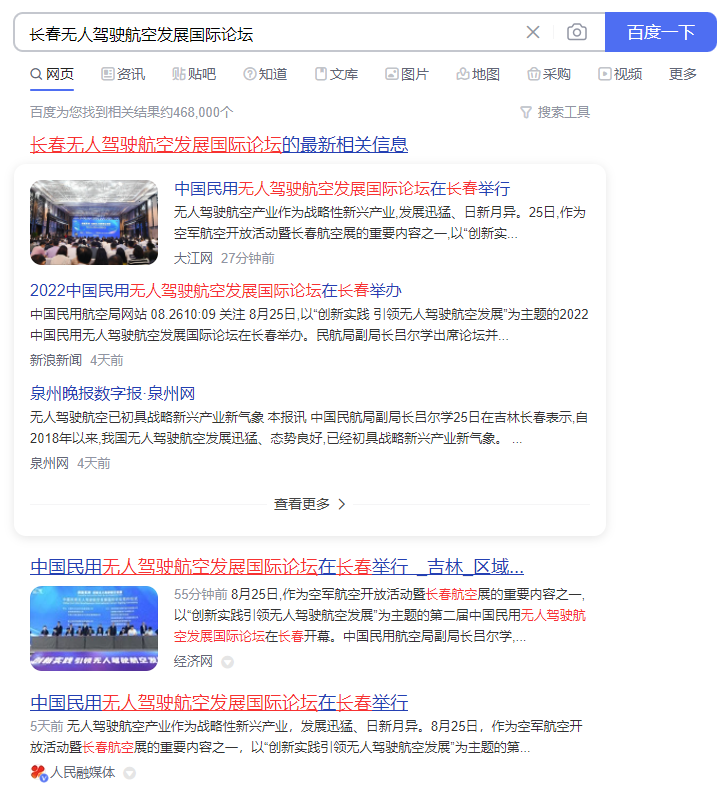
Task: Click the 大江网 source label
Action: pos(193,258)
